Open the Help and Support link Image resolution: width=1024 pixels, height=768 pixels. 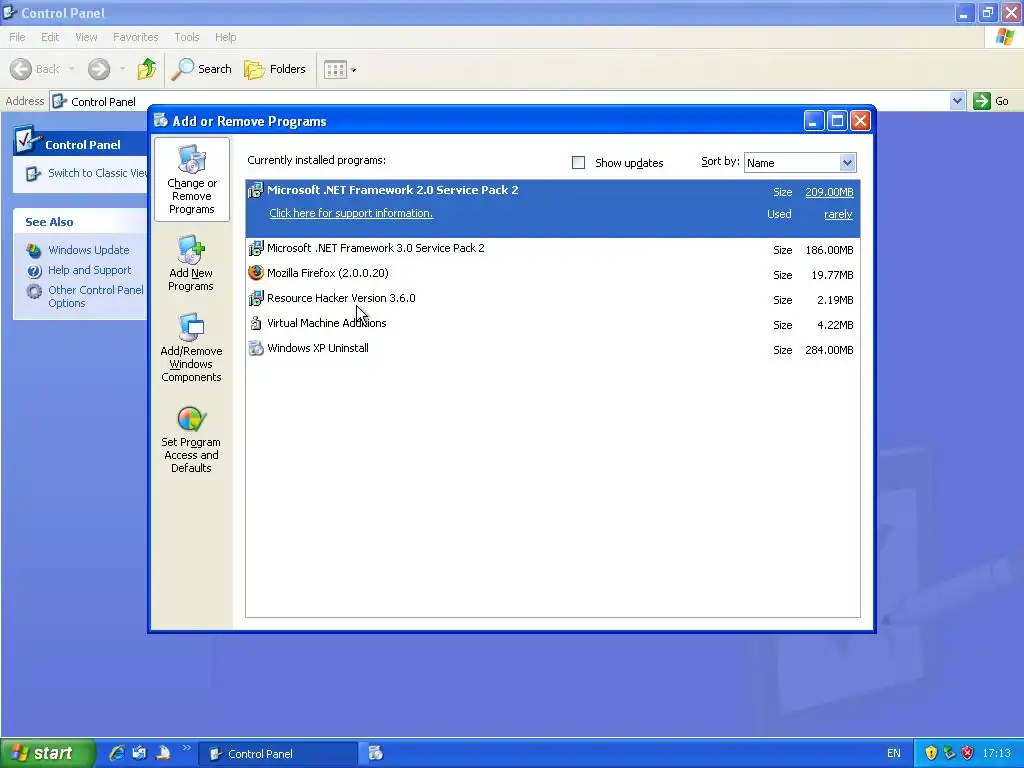[89, 270]
